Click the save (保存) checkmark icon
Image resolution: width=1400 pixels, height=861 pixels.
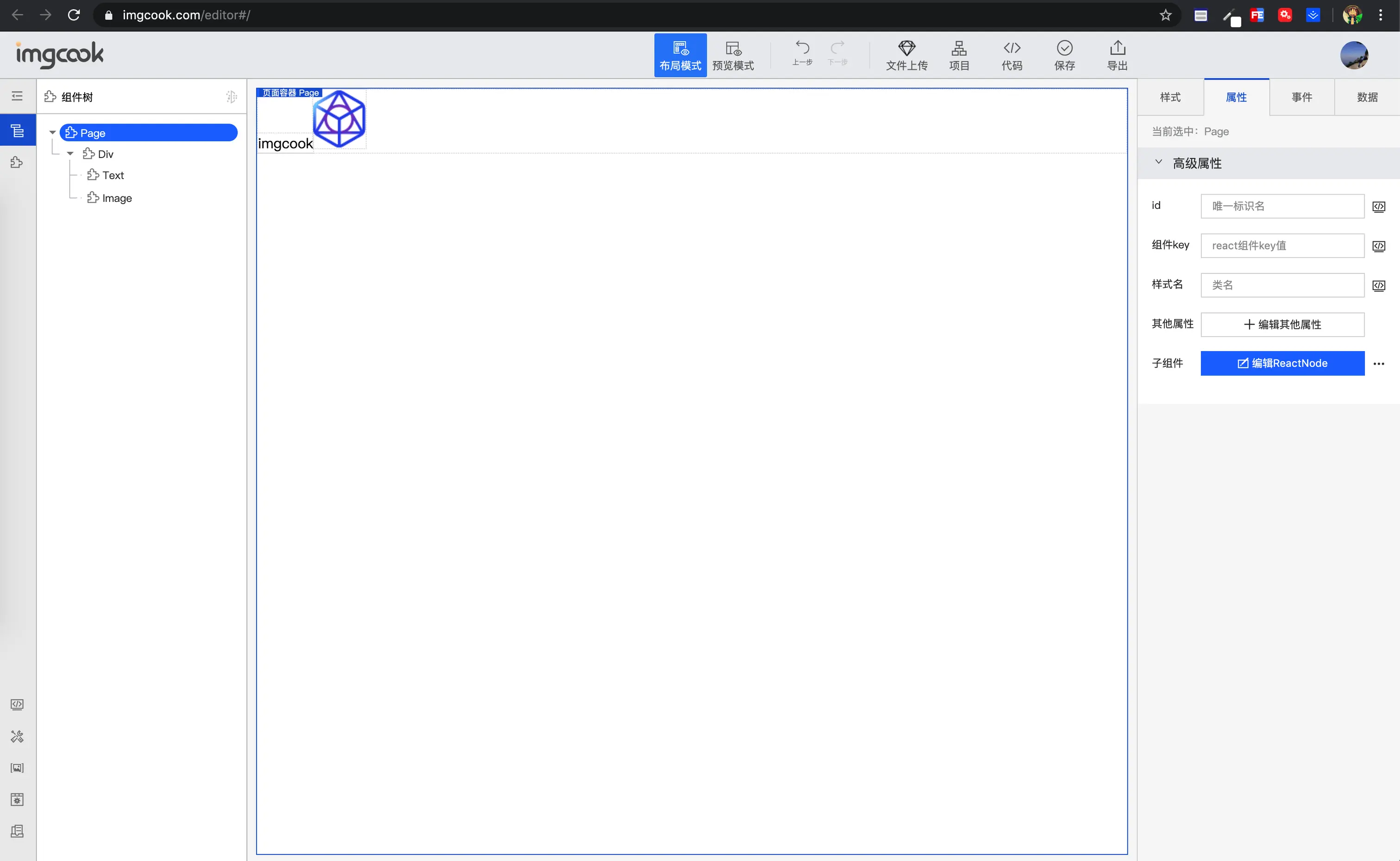[1064, 48]
